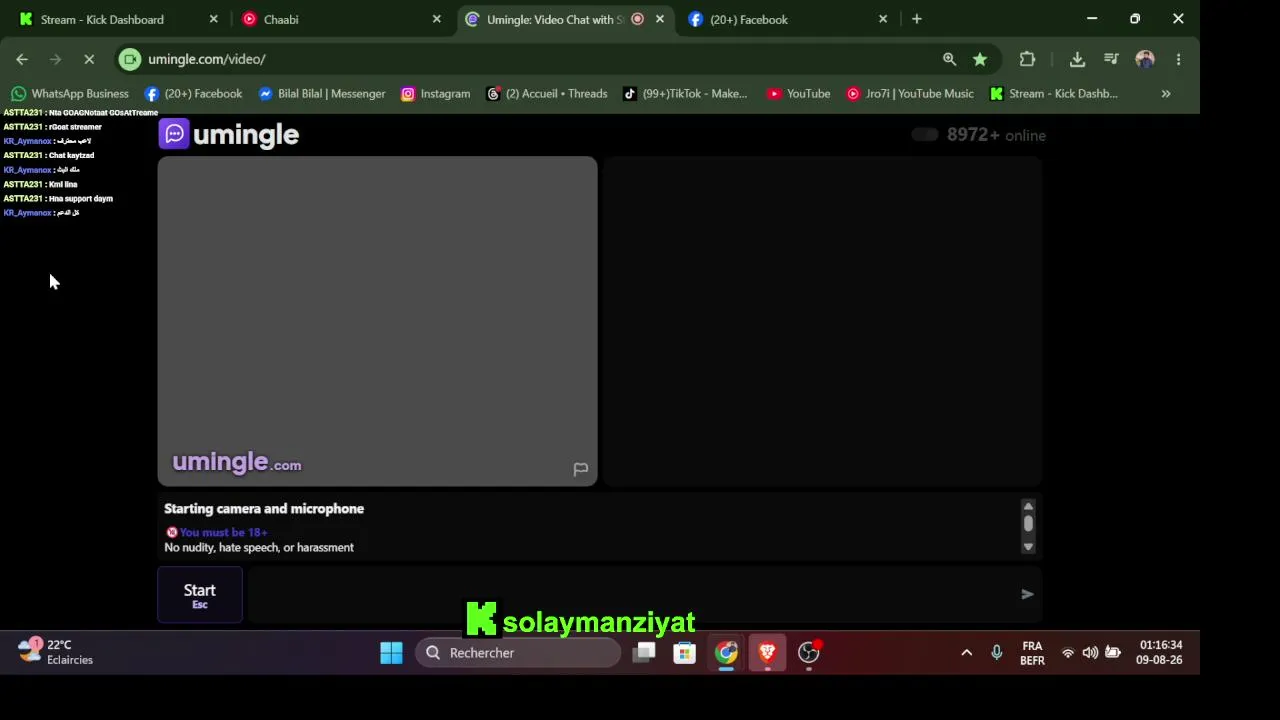1280x720 pixels.
Task: Open the clock showing 01:16:34
Action: click(1160, 652)
